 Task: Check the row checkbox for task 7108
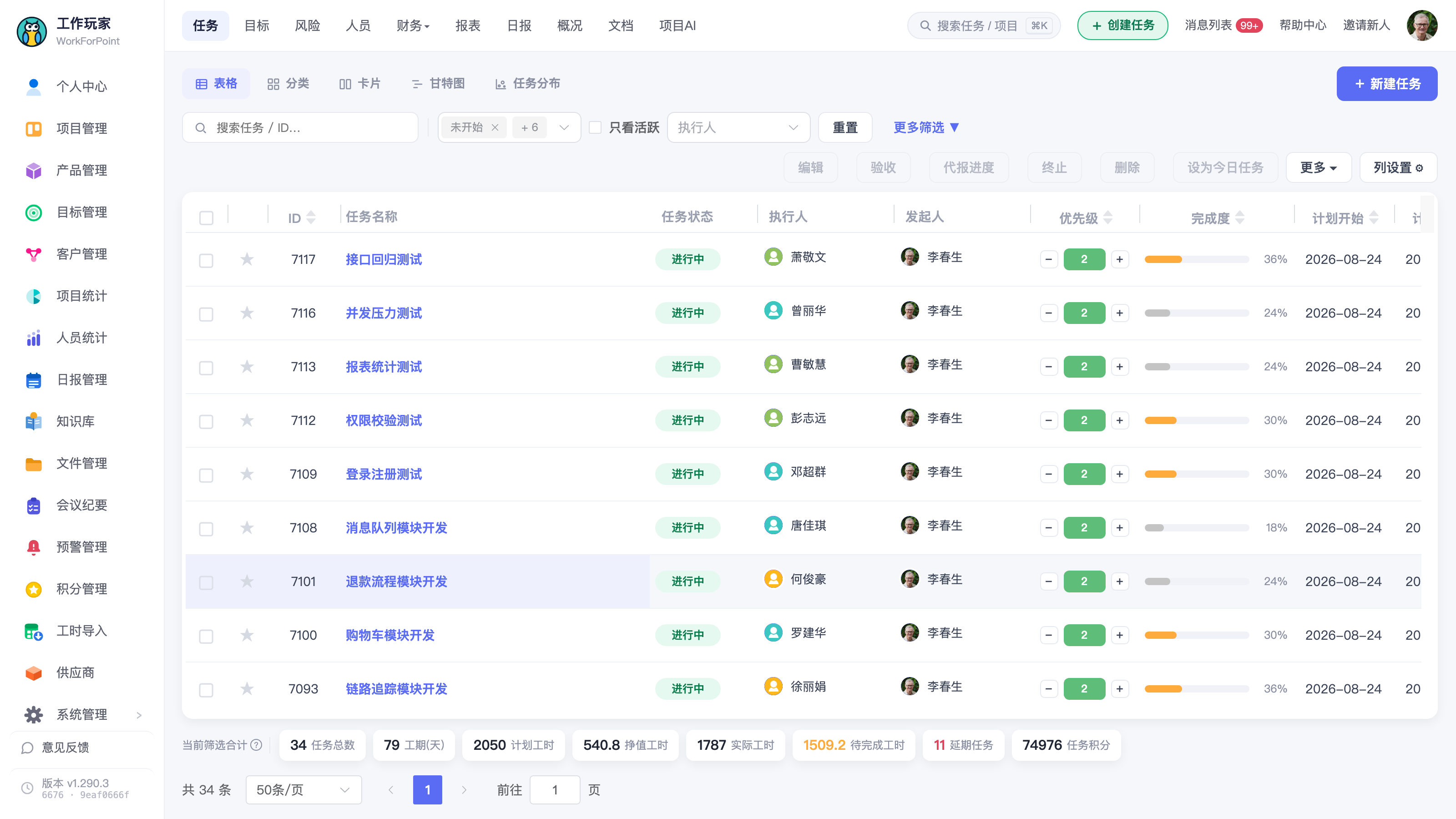coord(206,528)
